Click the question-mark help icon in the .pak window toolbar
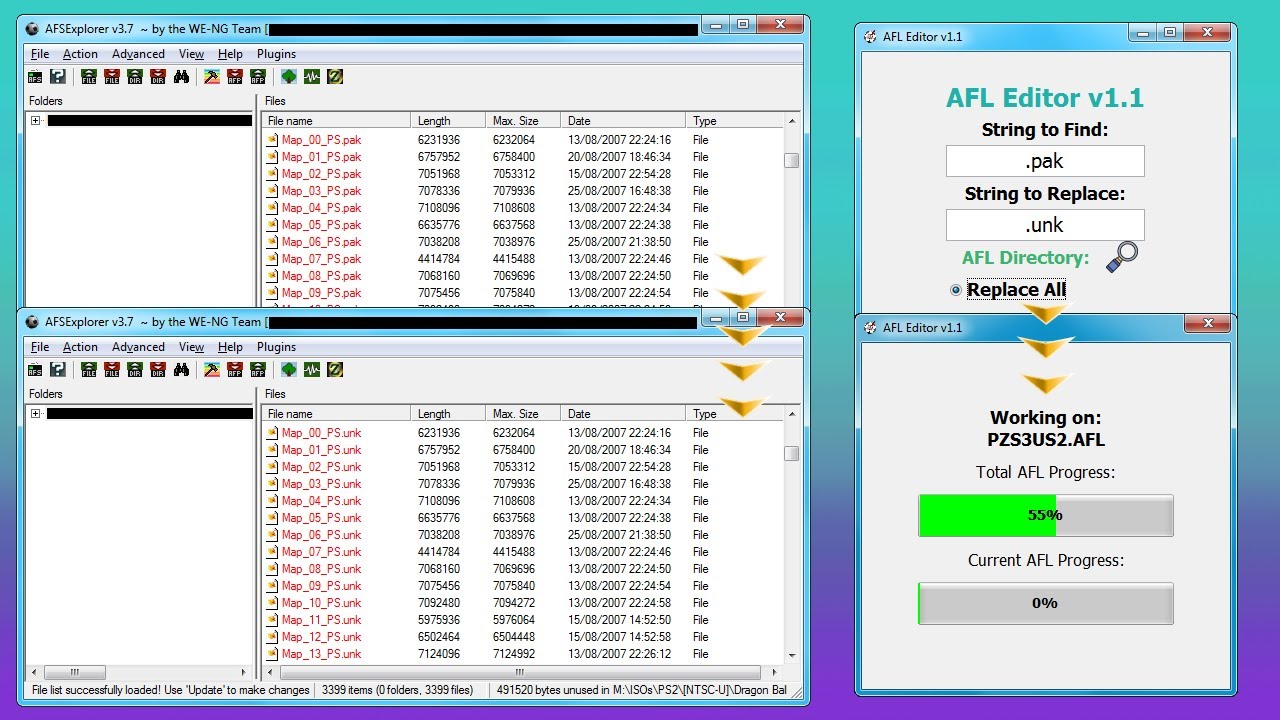Screen dimensions: 1280x720 tap(58, 76)
